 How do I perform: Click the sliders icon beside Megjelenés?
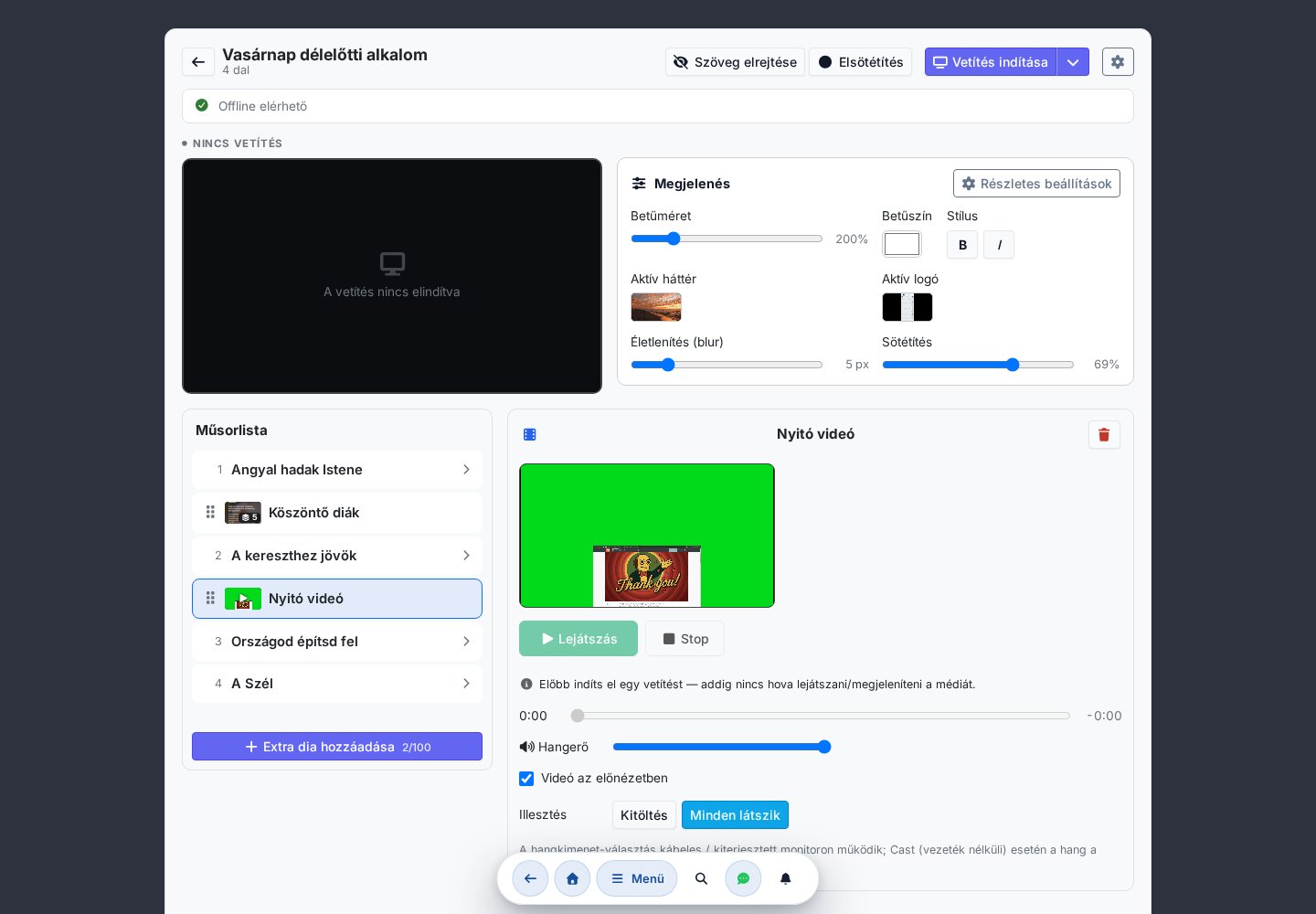tap(639, 183)
